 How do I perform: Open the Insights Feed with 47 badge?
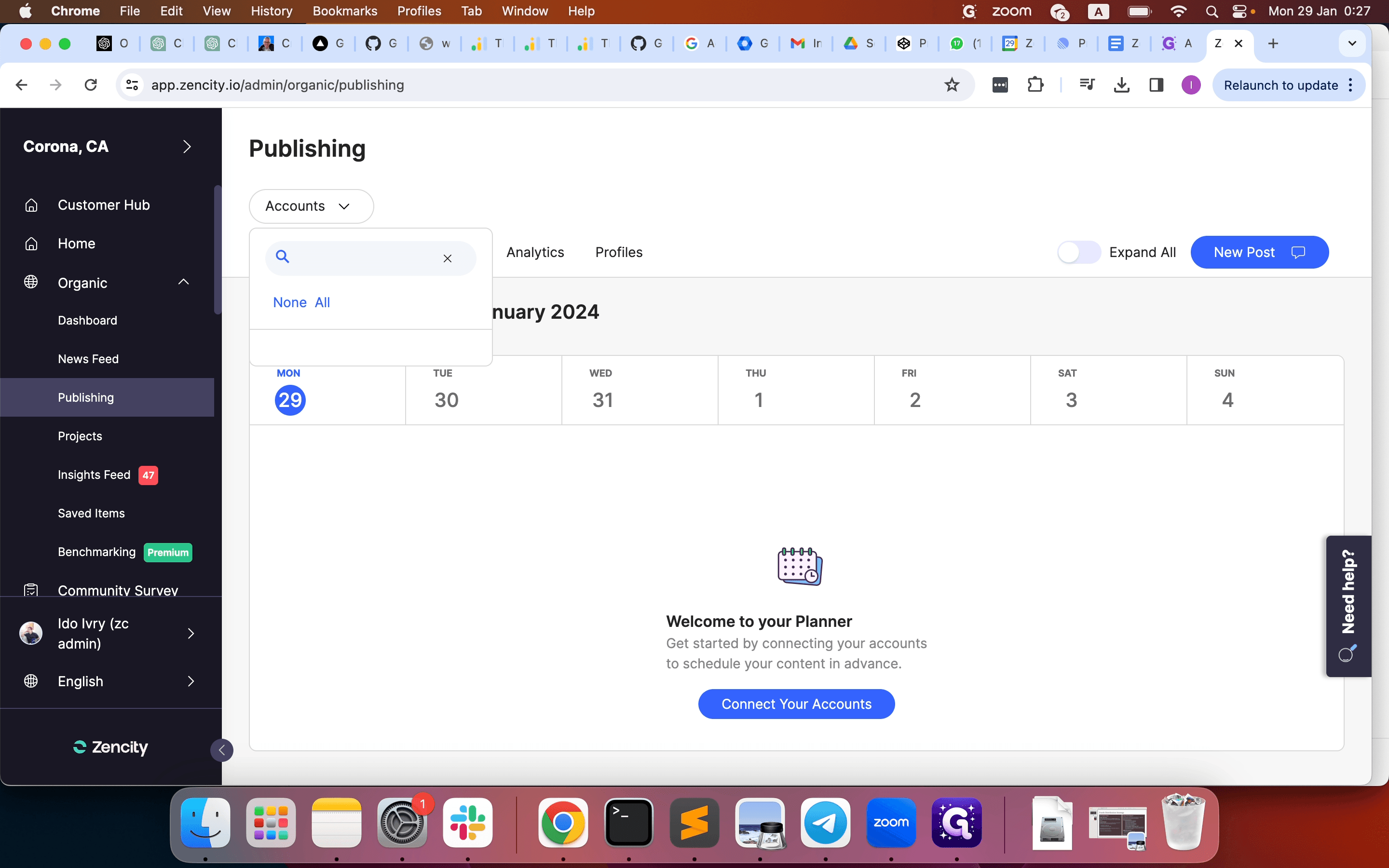108,475
